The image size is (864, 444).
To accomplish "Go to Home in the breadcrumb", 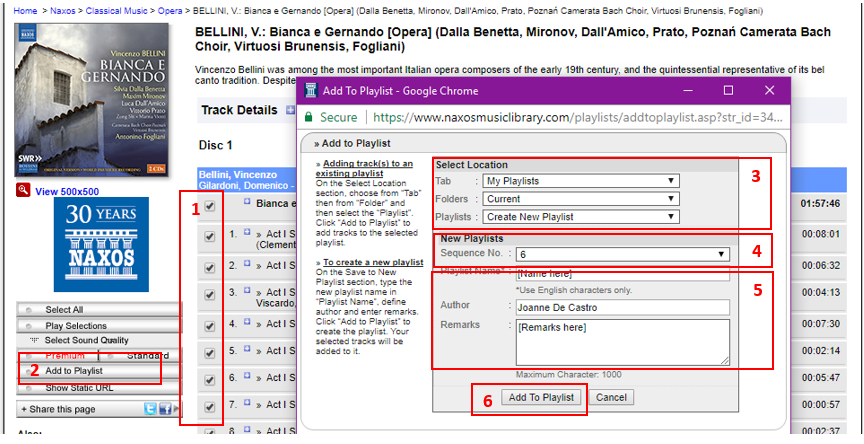I will pyautogui.click(x=25, y=11).
